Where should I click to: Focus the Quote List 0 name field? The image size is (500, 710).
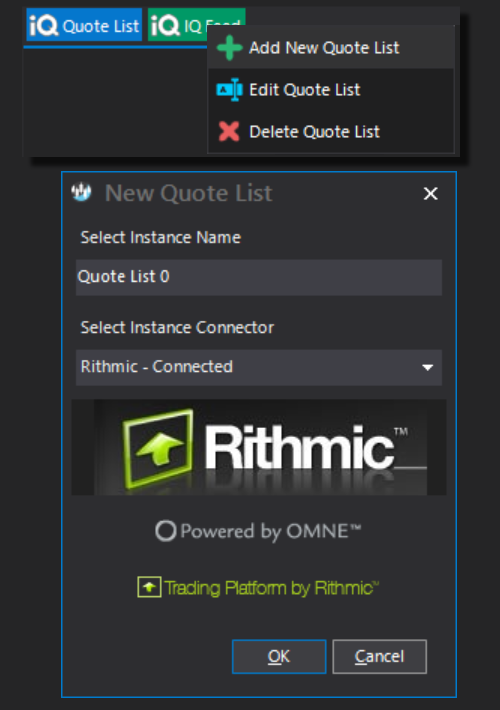(x=259, y=277)
